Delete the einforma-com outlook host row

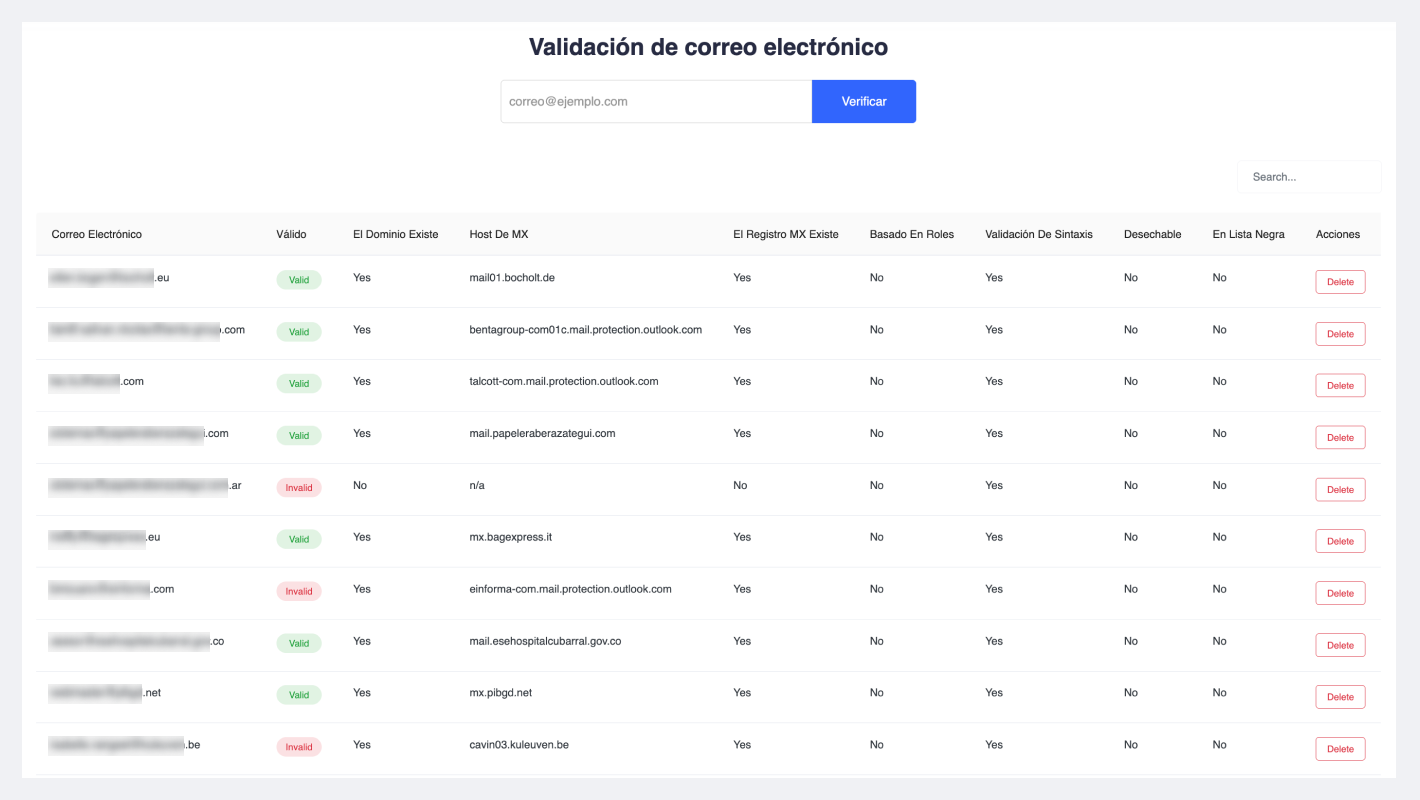[1340, 593]
